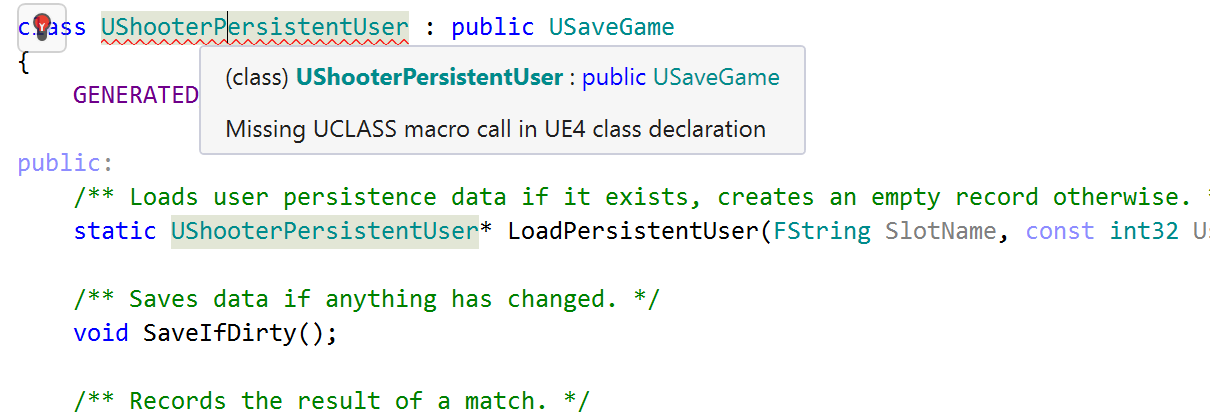1210x414 pixels.
Task: Click the static keyword
Action: click(115, 231)
